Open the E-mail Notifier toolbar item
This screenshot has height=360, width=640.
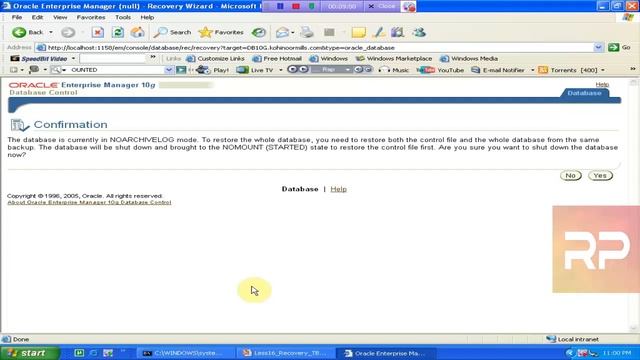pos(498,70)
